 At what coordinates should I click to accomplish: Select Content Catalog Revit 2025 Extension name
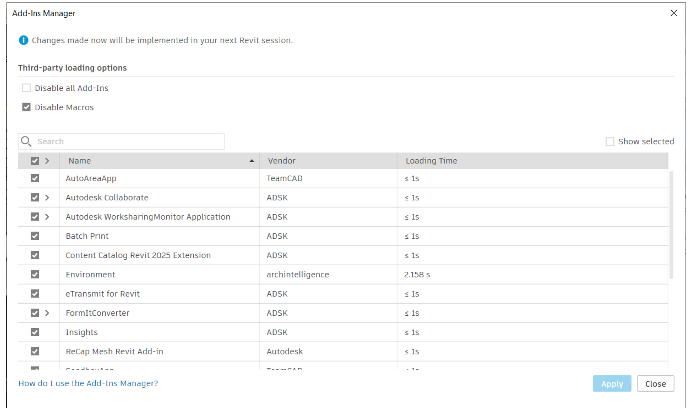coord(138,255)
